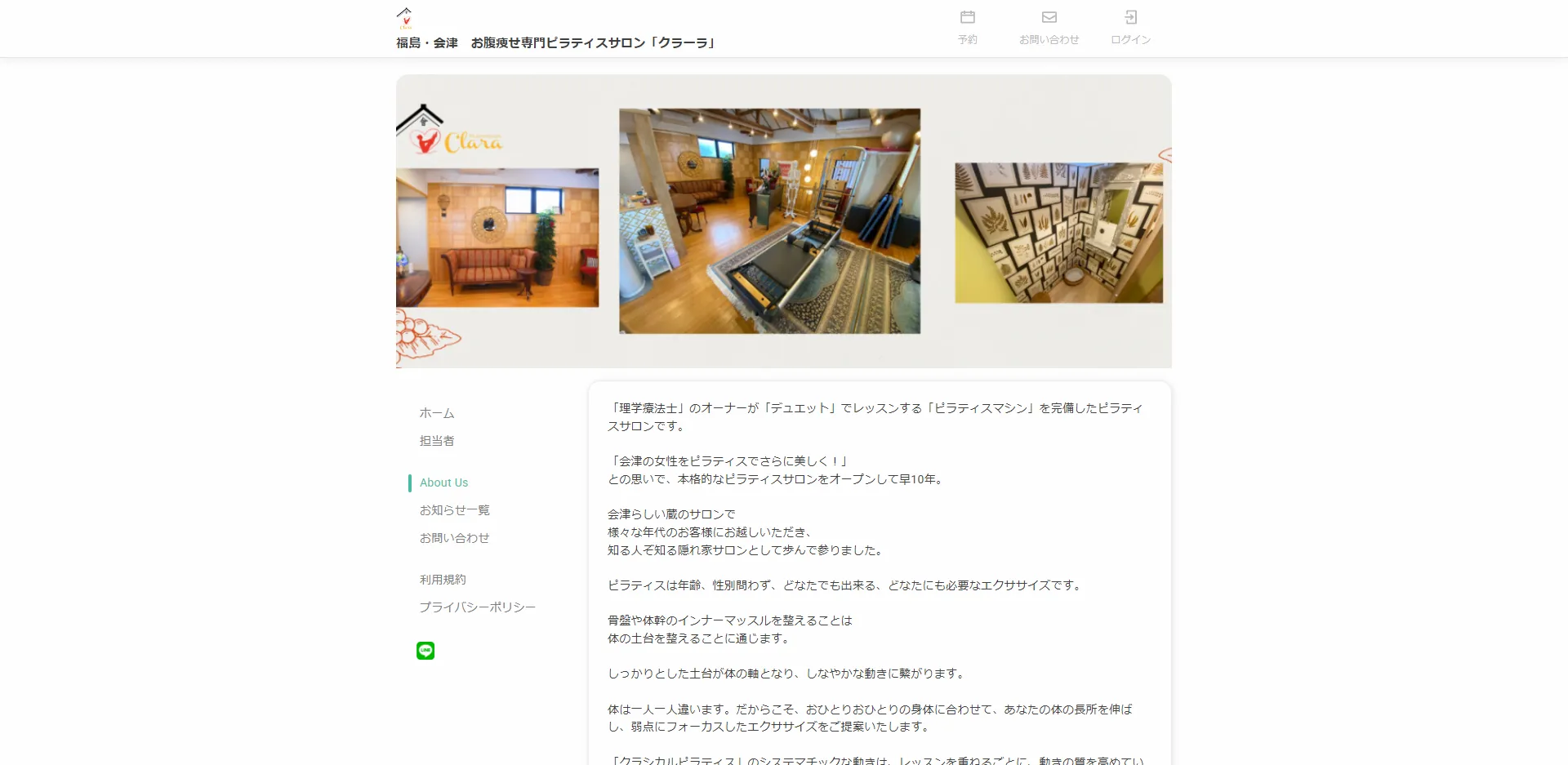Click the calendar icon for 予約
This screenshot has width=1568, height=765.
click(x=967, y=17)
